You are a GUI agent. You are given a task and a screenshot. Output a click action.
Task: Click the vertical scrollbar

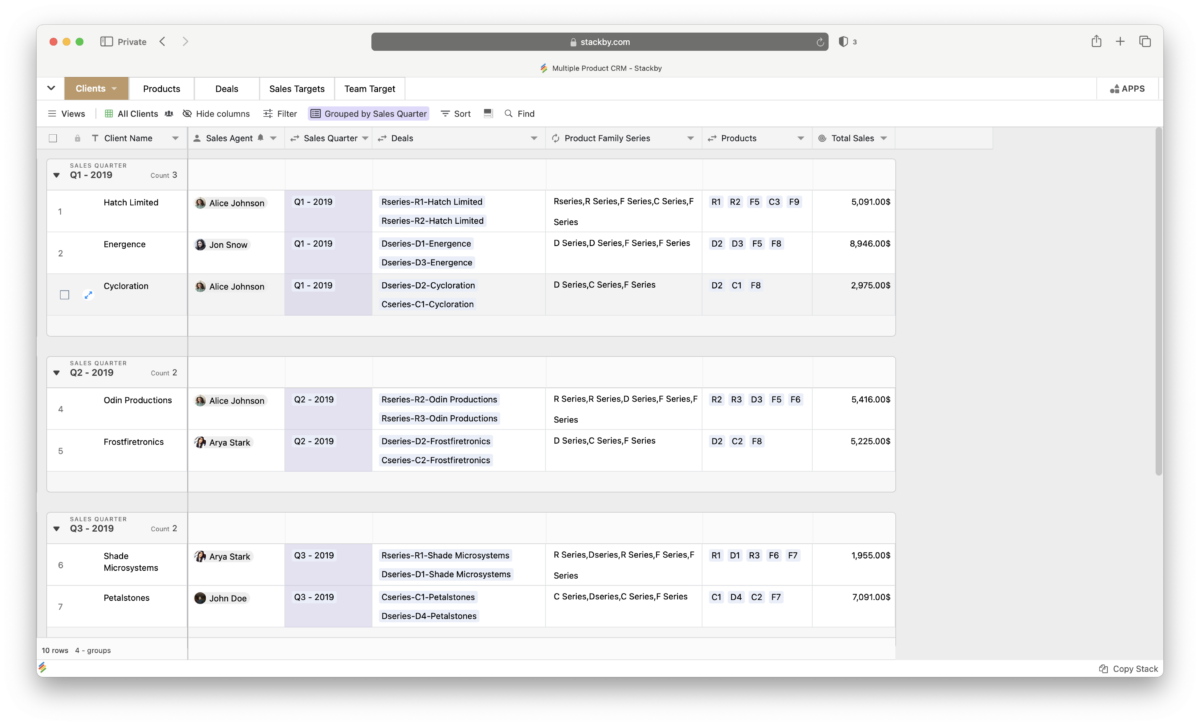(1158, 300)
